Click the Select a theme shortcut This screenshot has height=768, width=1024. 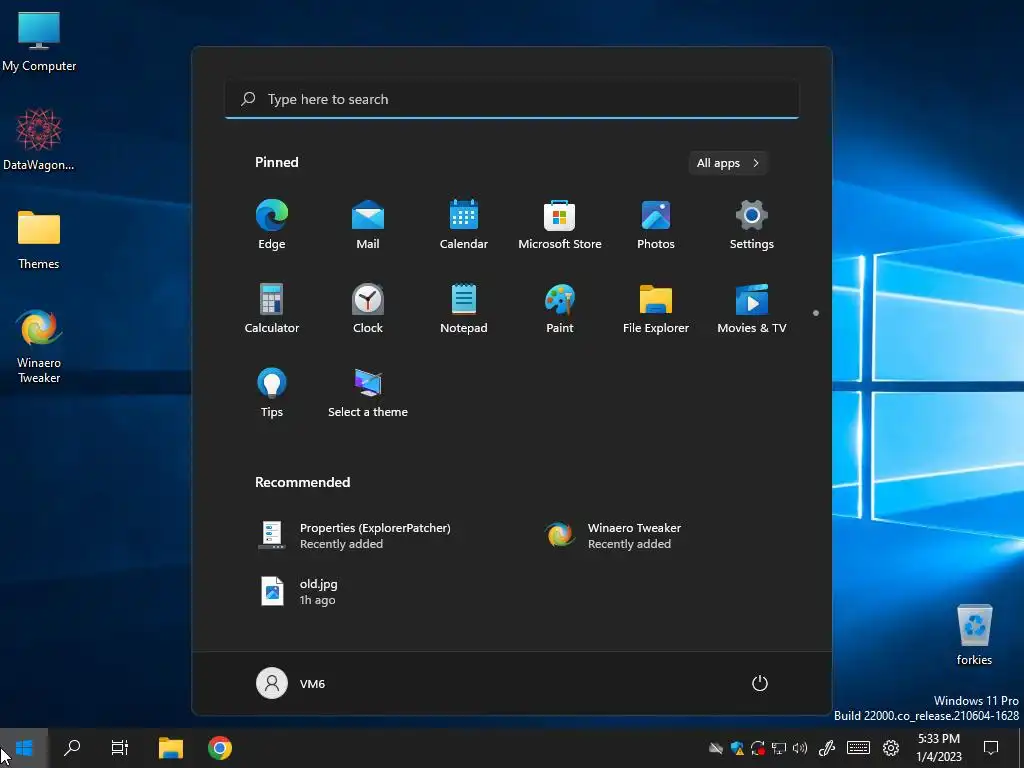point(368,393)
